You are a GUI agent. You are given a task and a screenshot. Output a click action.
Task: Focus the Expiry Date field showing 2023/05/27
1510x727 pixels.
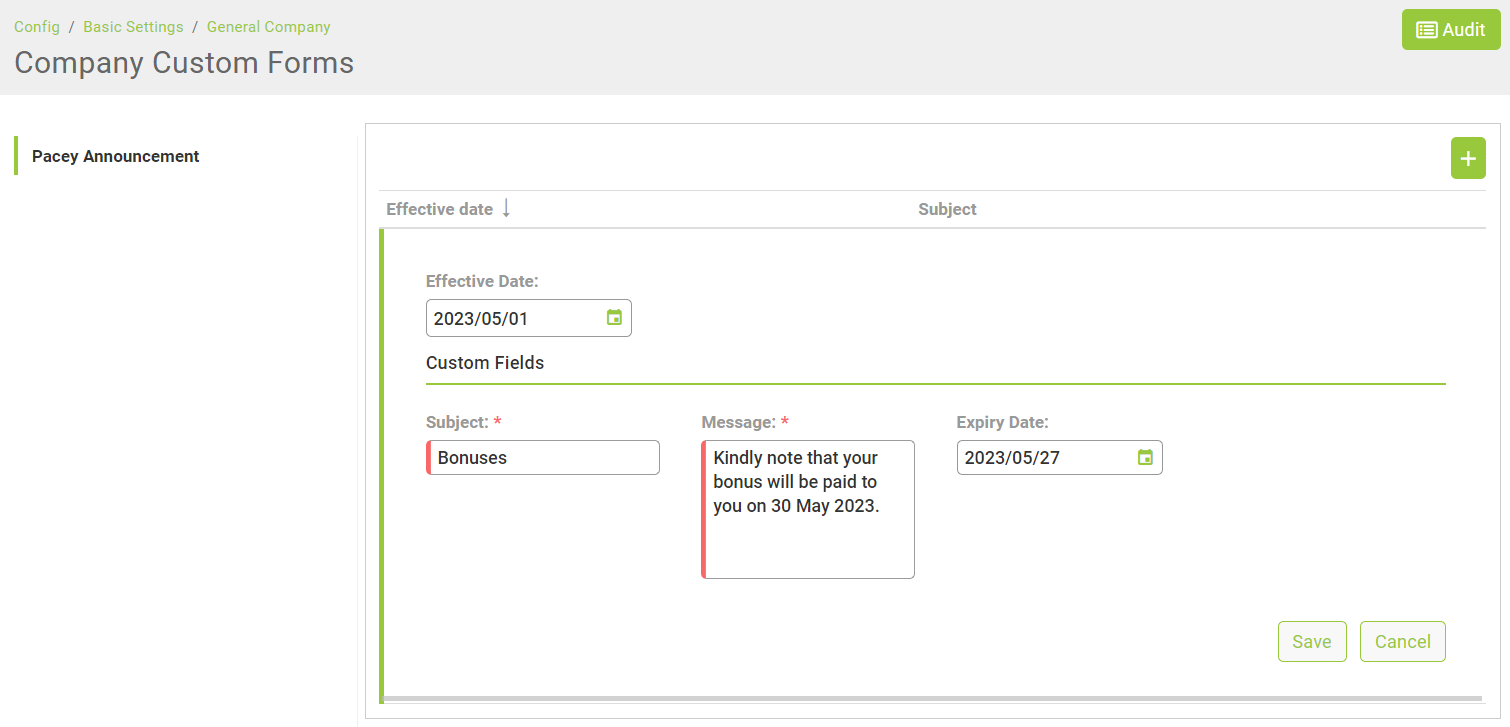pyautogui.click(x=1045, y=458)
